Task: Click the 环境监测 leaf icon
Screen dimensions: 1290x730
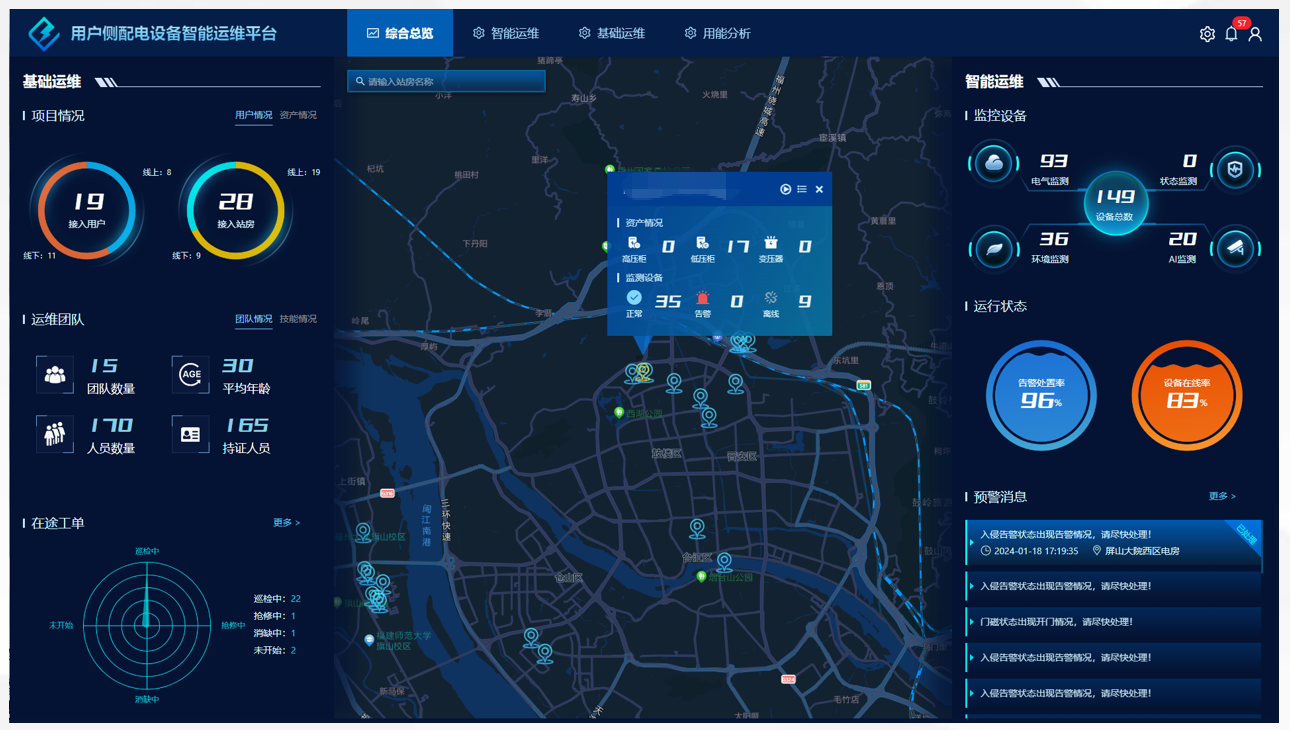Action: pos(994,248)
